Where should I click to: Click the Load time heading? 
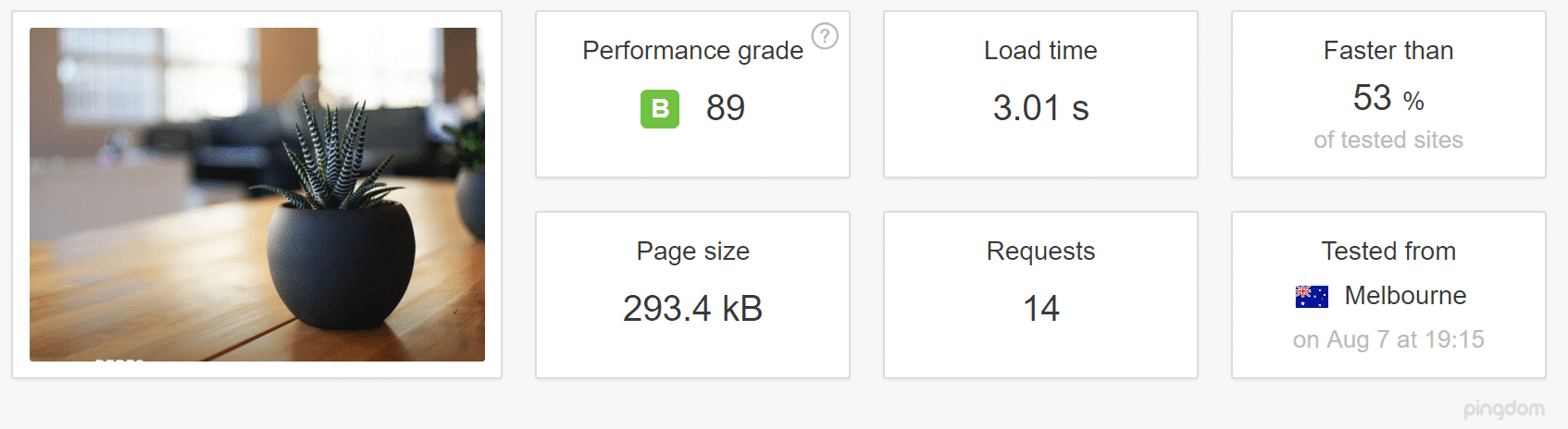1040,51
